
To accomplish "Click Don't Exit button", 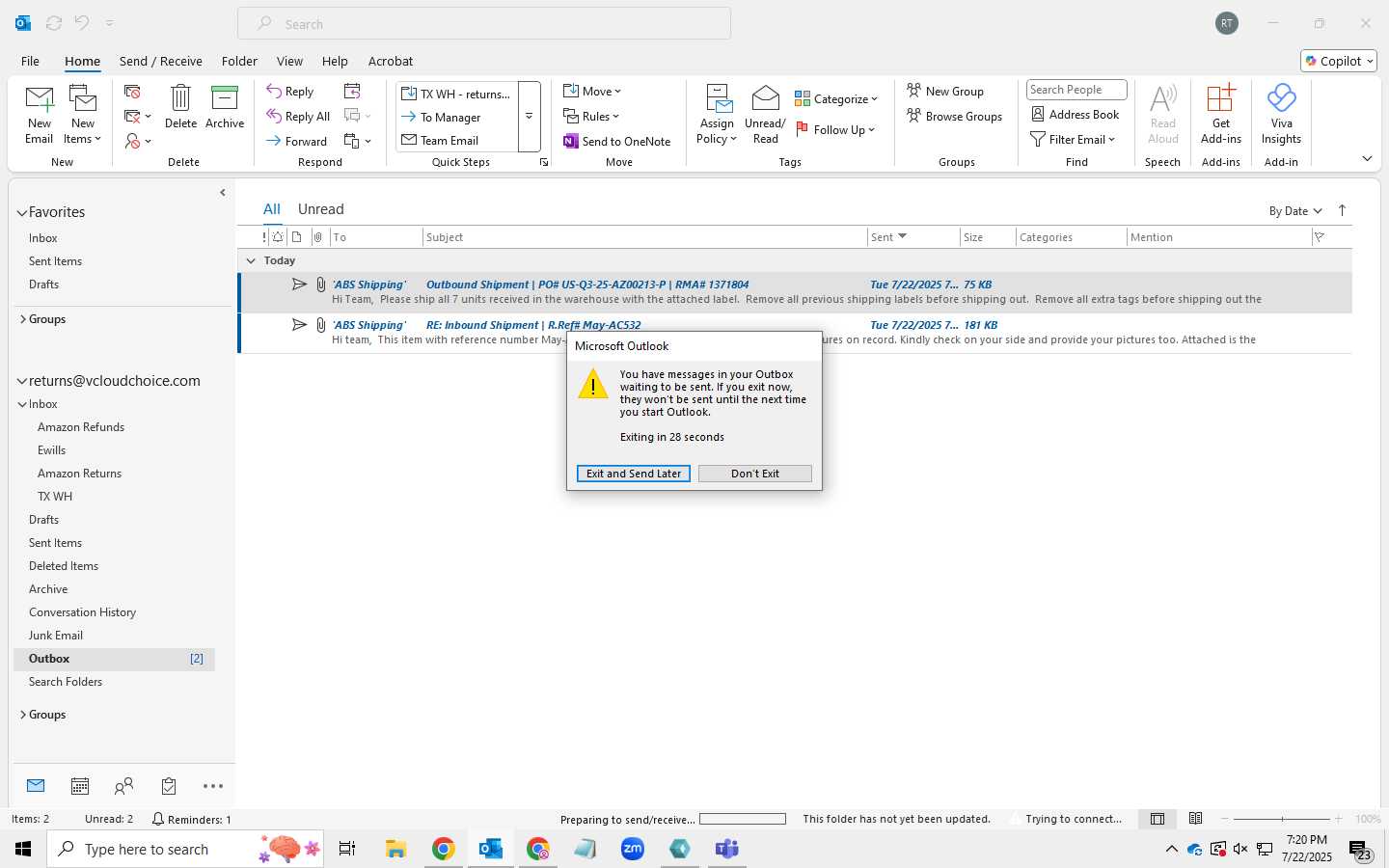I will point(755,474).
